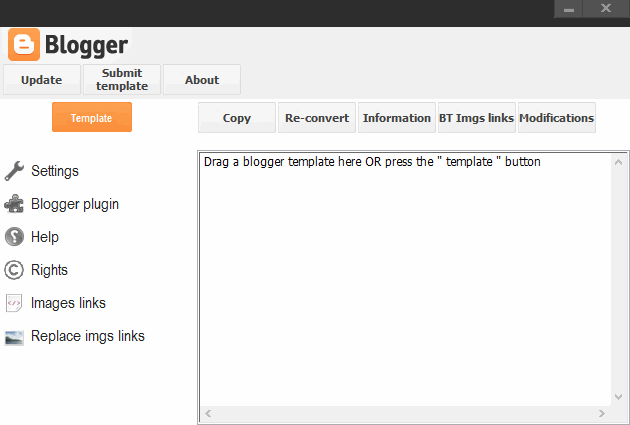Open the Settings label
The width and height of the screenshot is (630, 425).
(55, 171)
